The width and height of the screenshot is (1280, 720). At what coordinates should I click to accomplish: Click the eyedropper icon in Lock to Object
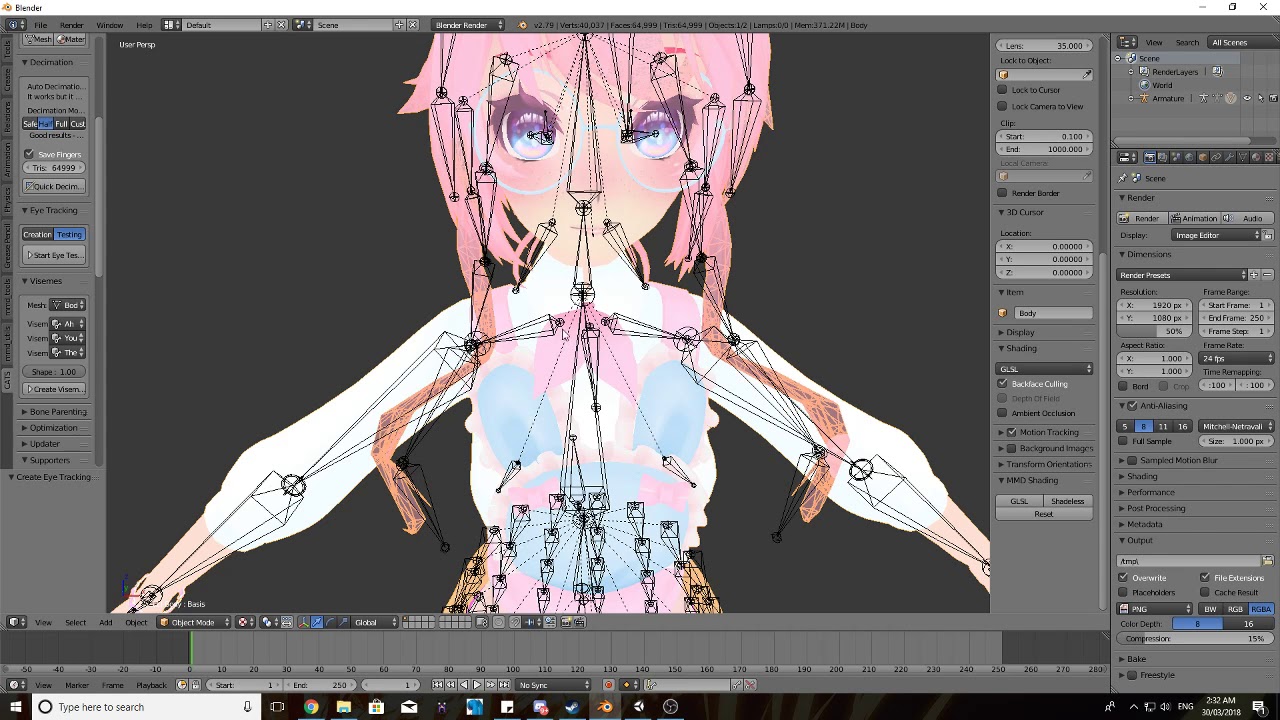point(1087,75)
